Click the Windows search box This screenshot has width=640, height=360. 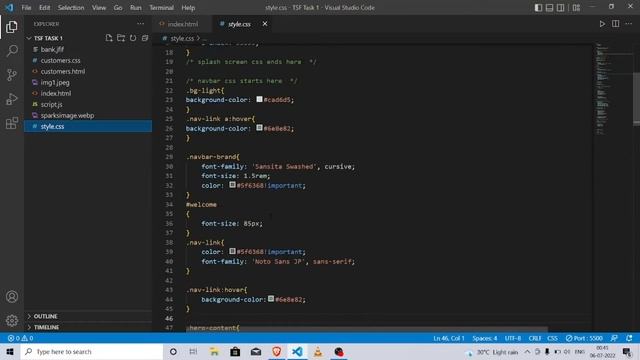coord(91,351)
